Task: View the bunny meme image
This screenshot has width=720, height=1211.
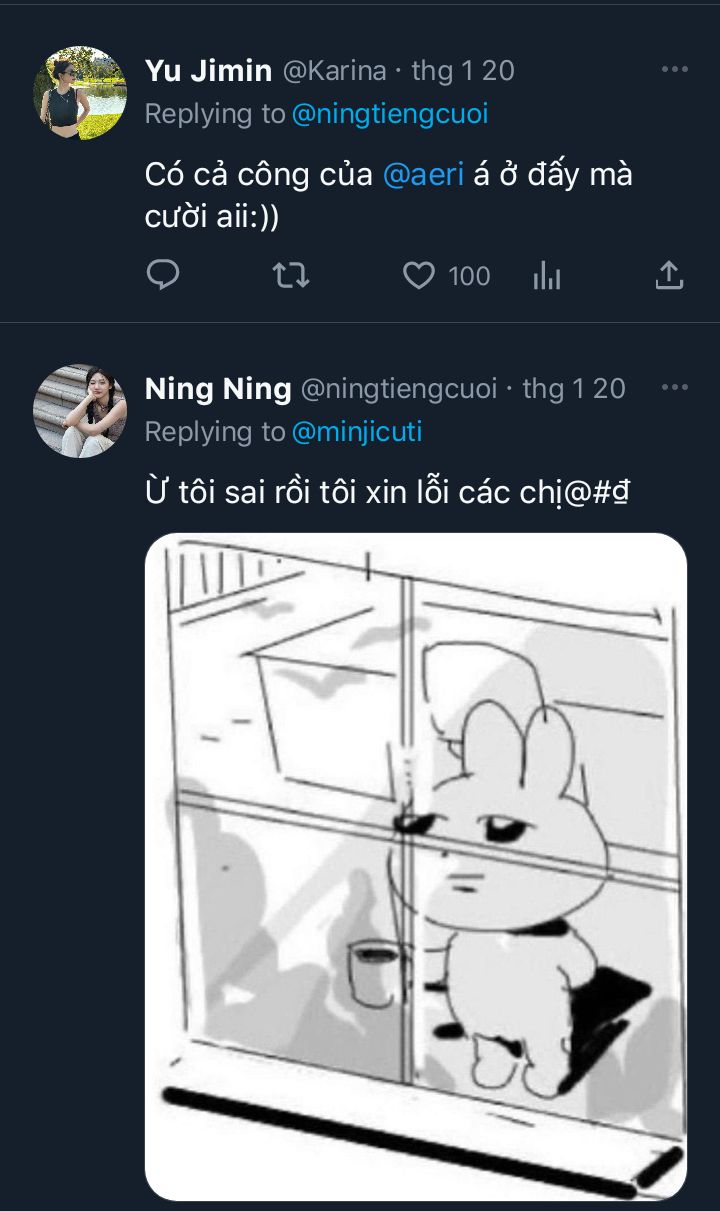Action: point(416,866)
